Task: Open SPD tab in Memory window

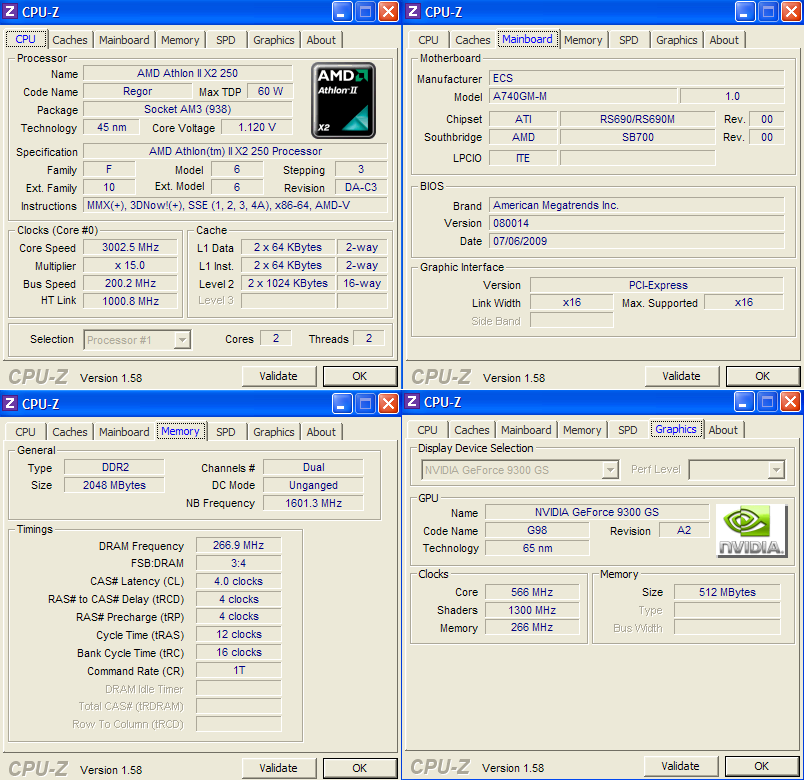Action: [x=225, y=432]
